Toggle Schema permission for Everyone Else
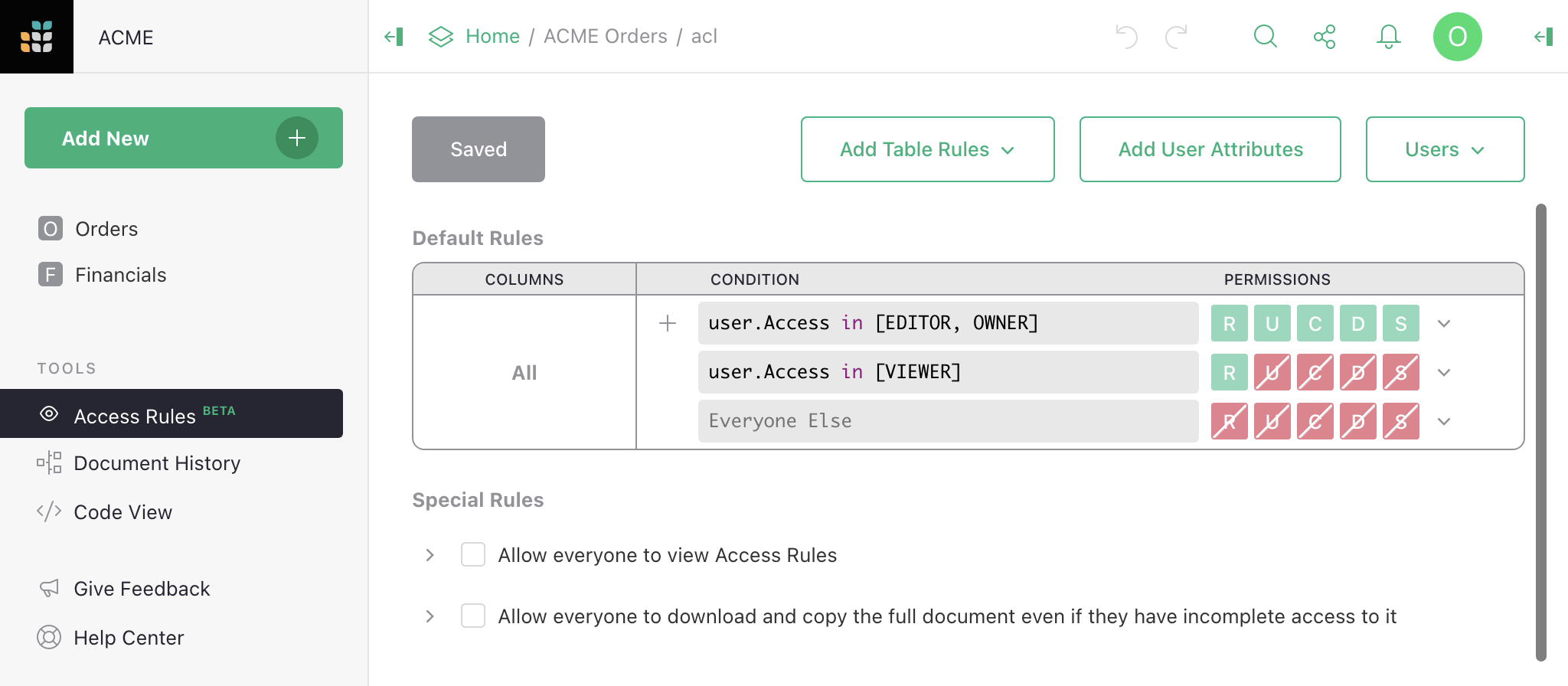The height and width of the screenshot is (686, 1568). point(1401,421)
